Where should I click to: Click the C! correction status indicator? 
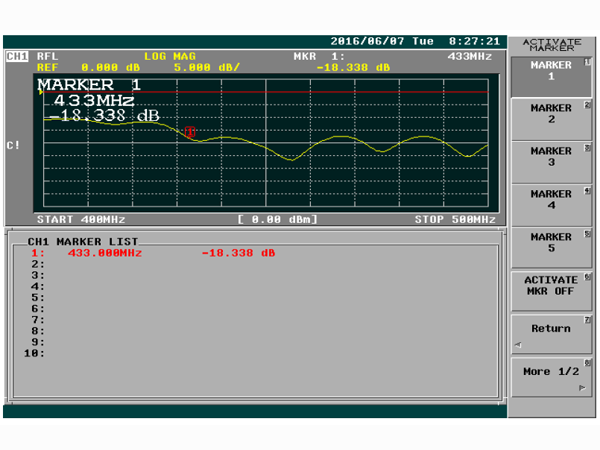click(x=13, y=146)
